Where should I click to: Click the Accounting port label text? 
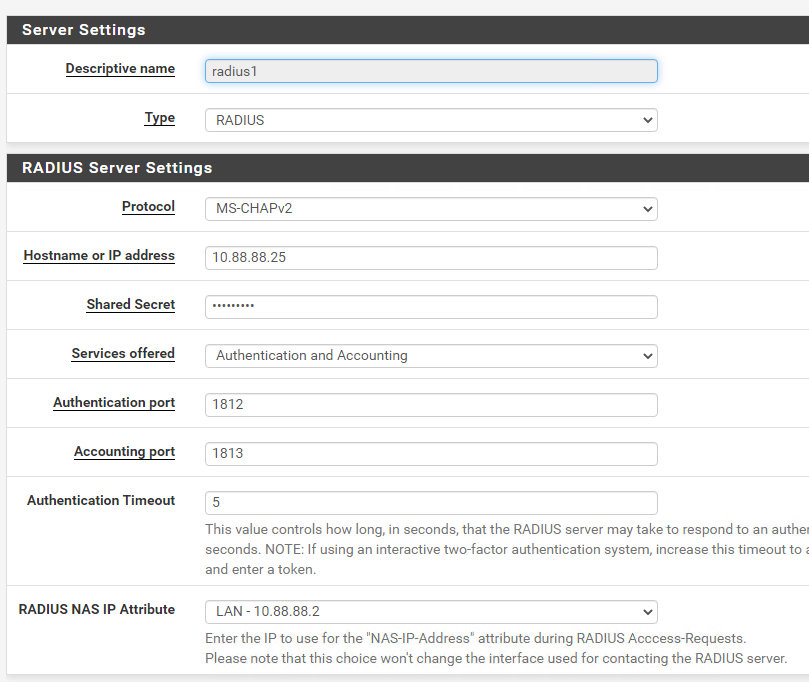click(x=124, y=452)
